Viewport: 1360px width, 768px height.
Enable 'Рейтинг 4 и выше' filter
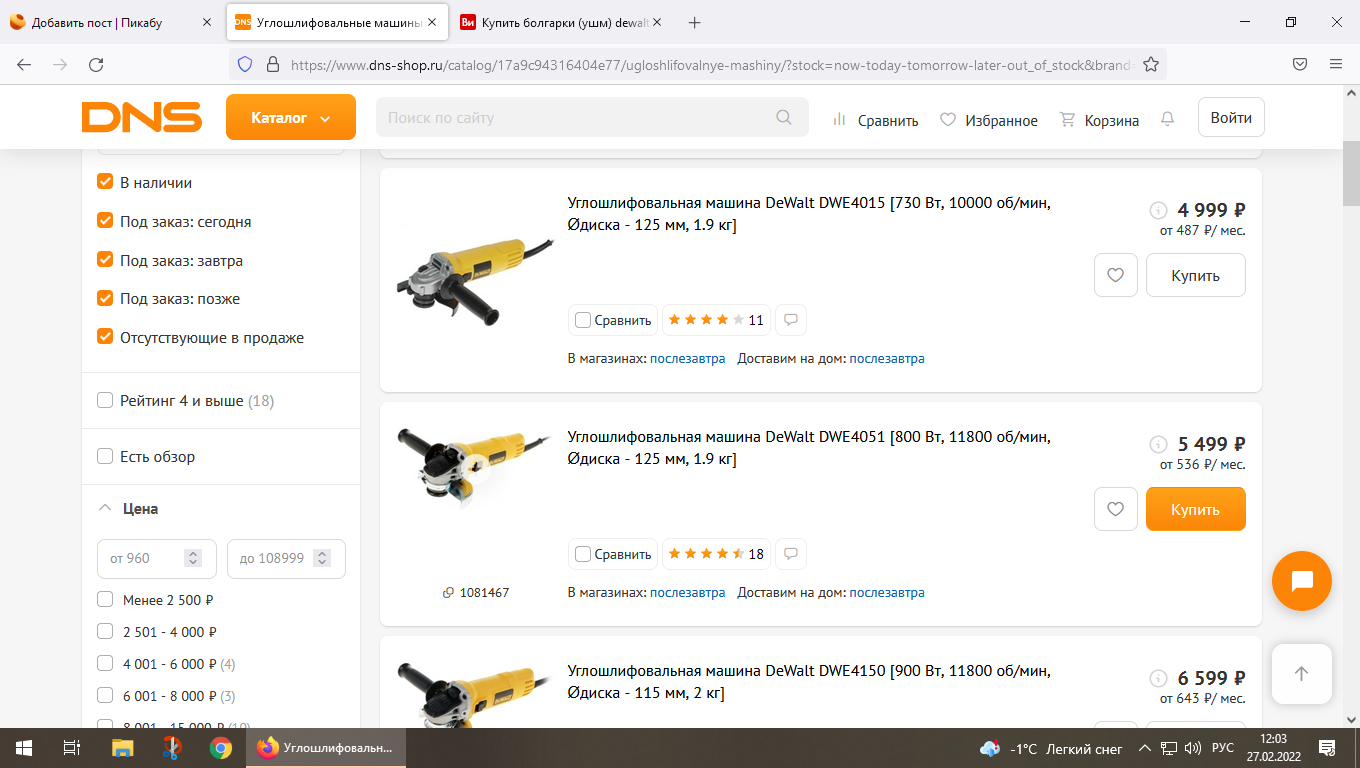point(105,400)
